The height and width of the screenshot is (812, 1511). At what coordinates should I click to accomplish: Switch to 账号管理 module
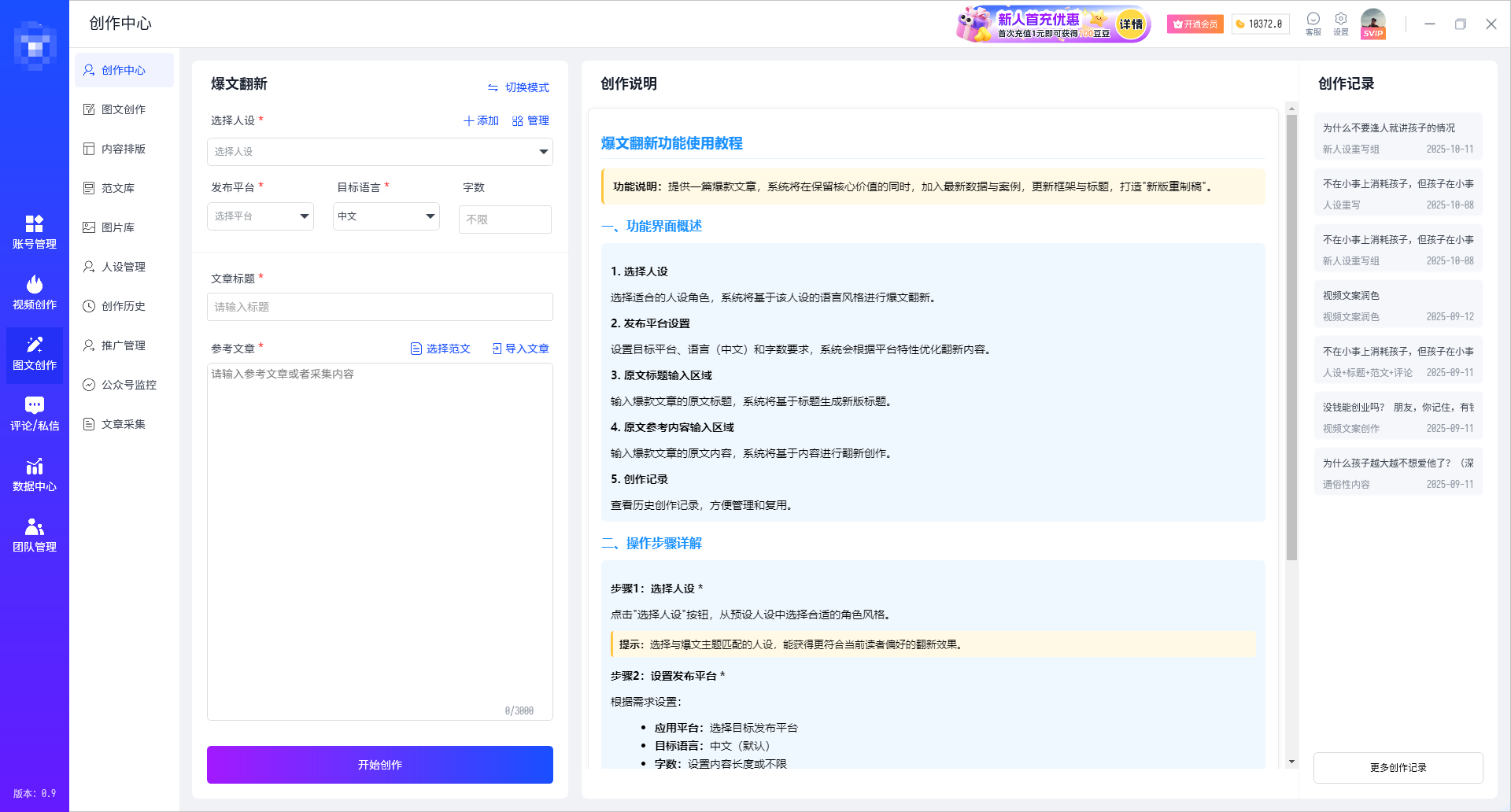(34, 232)
